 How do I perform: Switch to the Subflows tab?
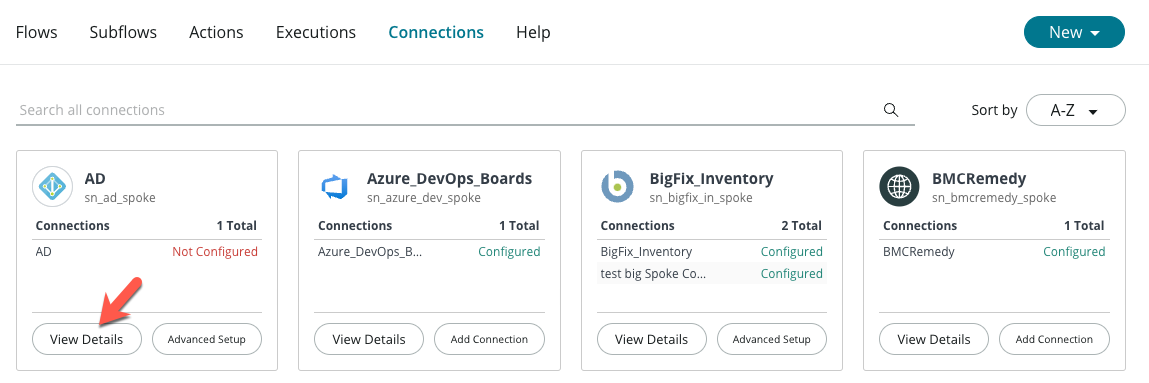pyautogui.click(x=123, y=32)
